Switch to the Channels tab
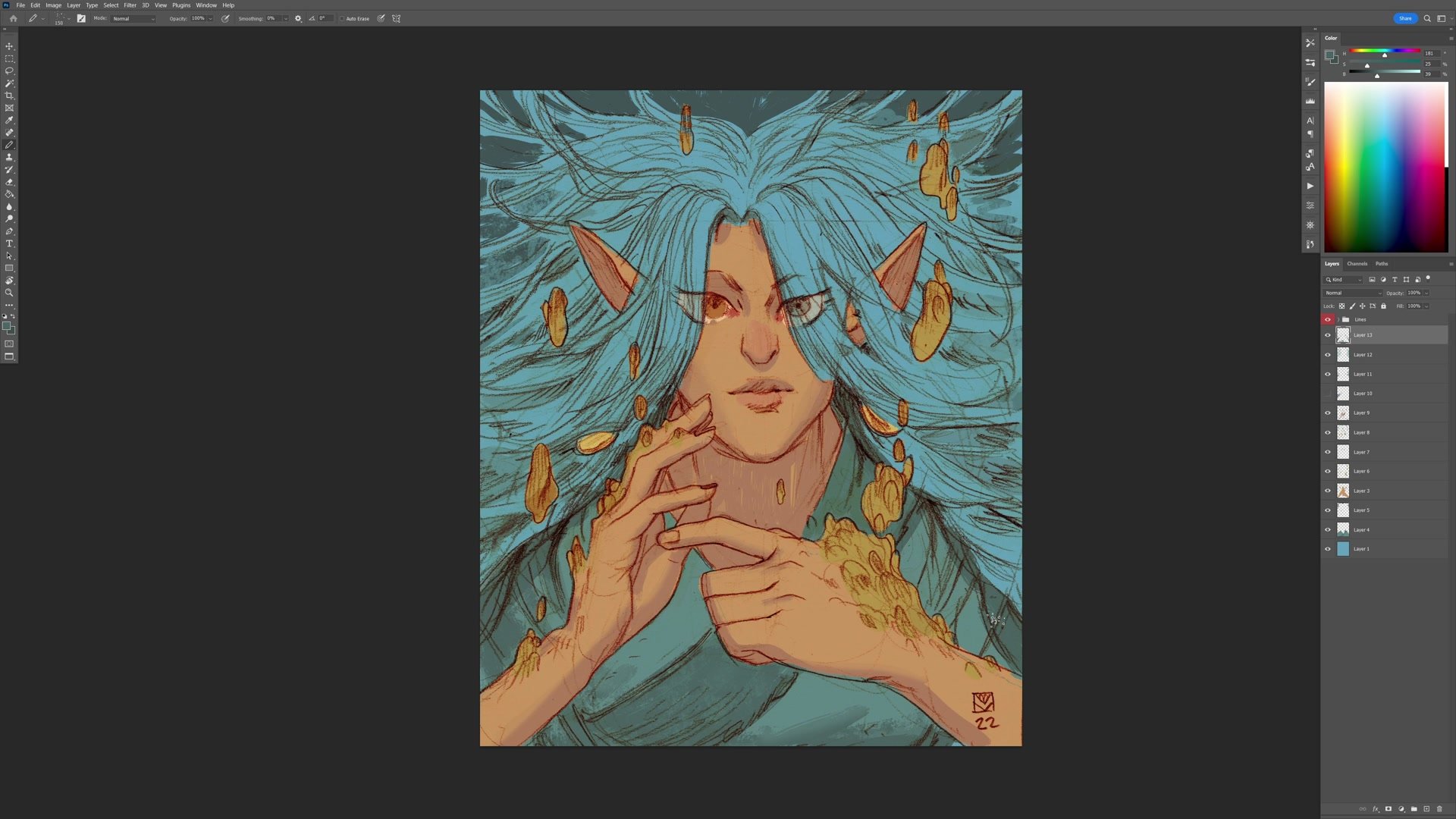Viewport: 1456px width, 819px height. (x=1357, y=264)
